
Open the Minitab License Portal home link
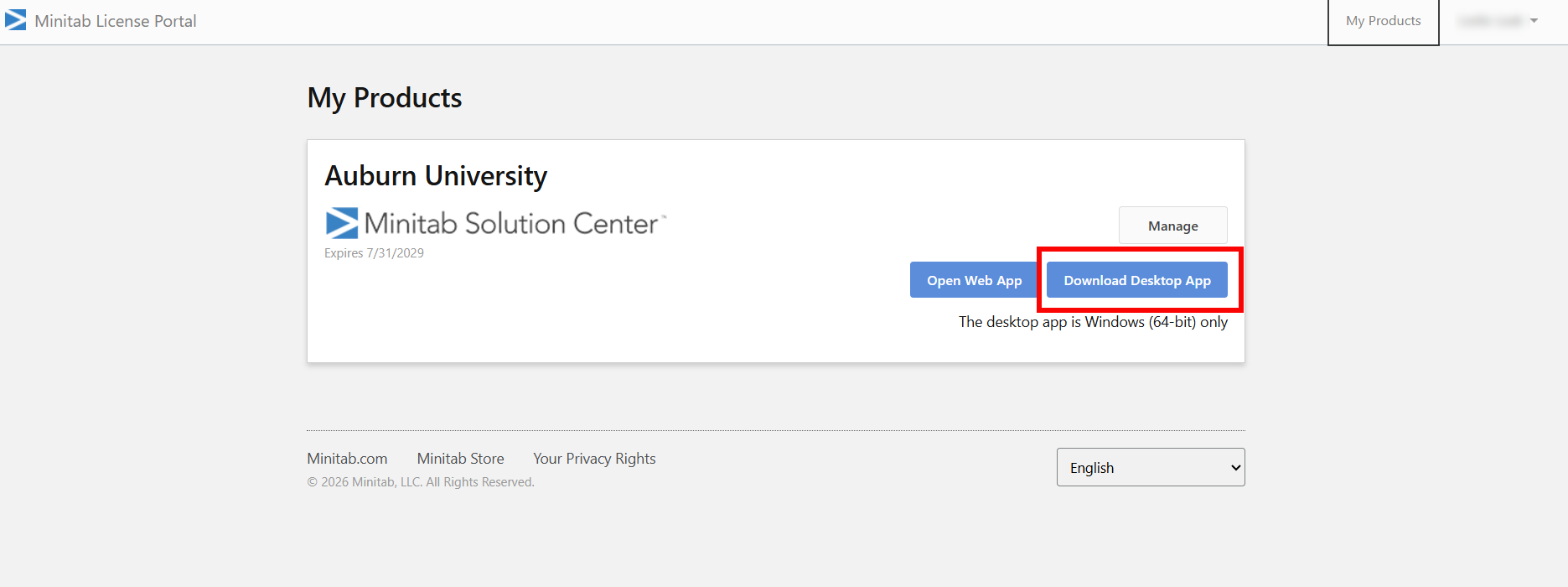116,21
